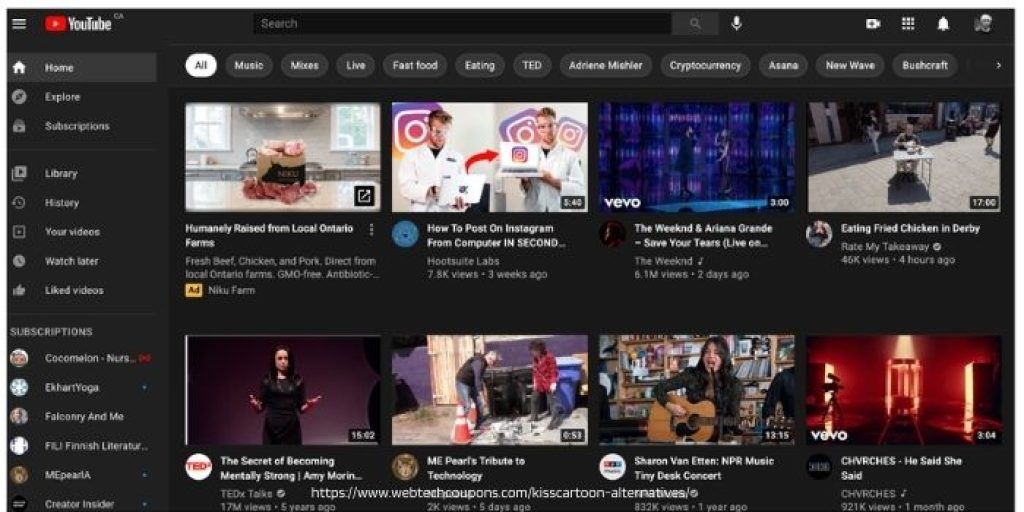
Task: Click The Weeknd channel name
Action: pos(663,261)
